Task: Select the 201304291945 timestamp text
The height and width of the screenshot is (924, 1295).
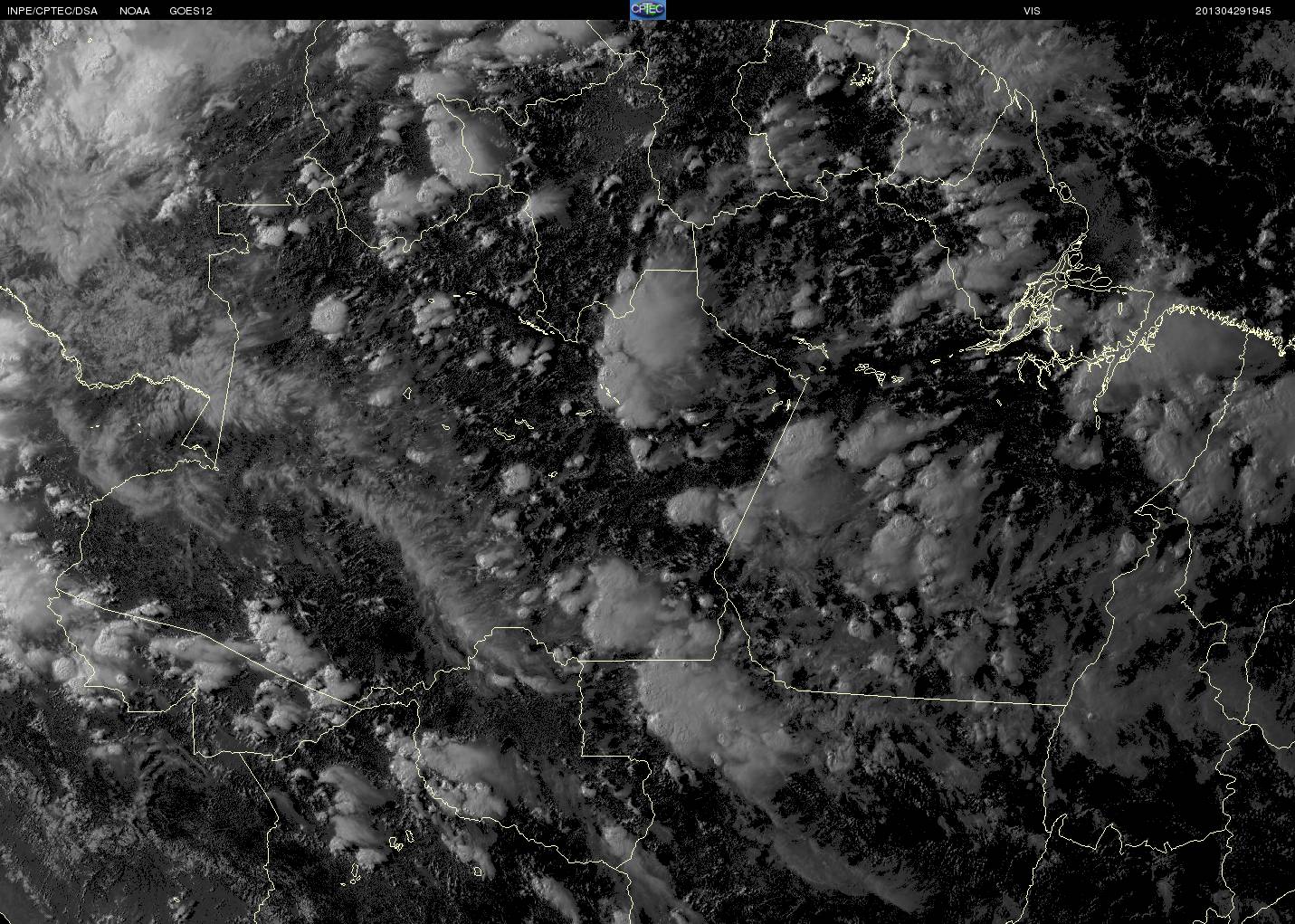Action: [1233, 11]
